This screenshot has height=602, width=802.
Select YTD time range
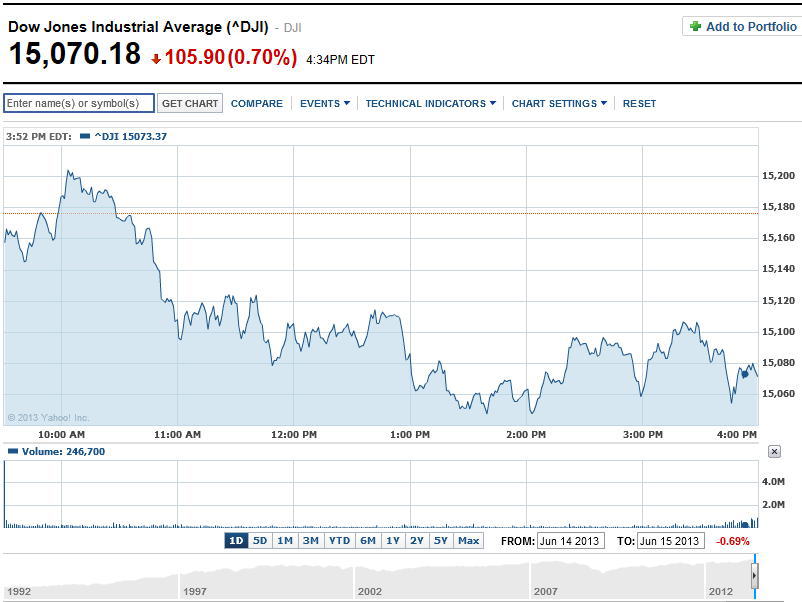pyautogui.click(x=340, y=541)
